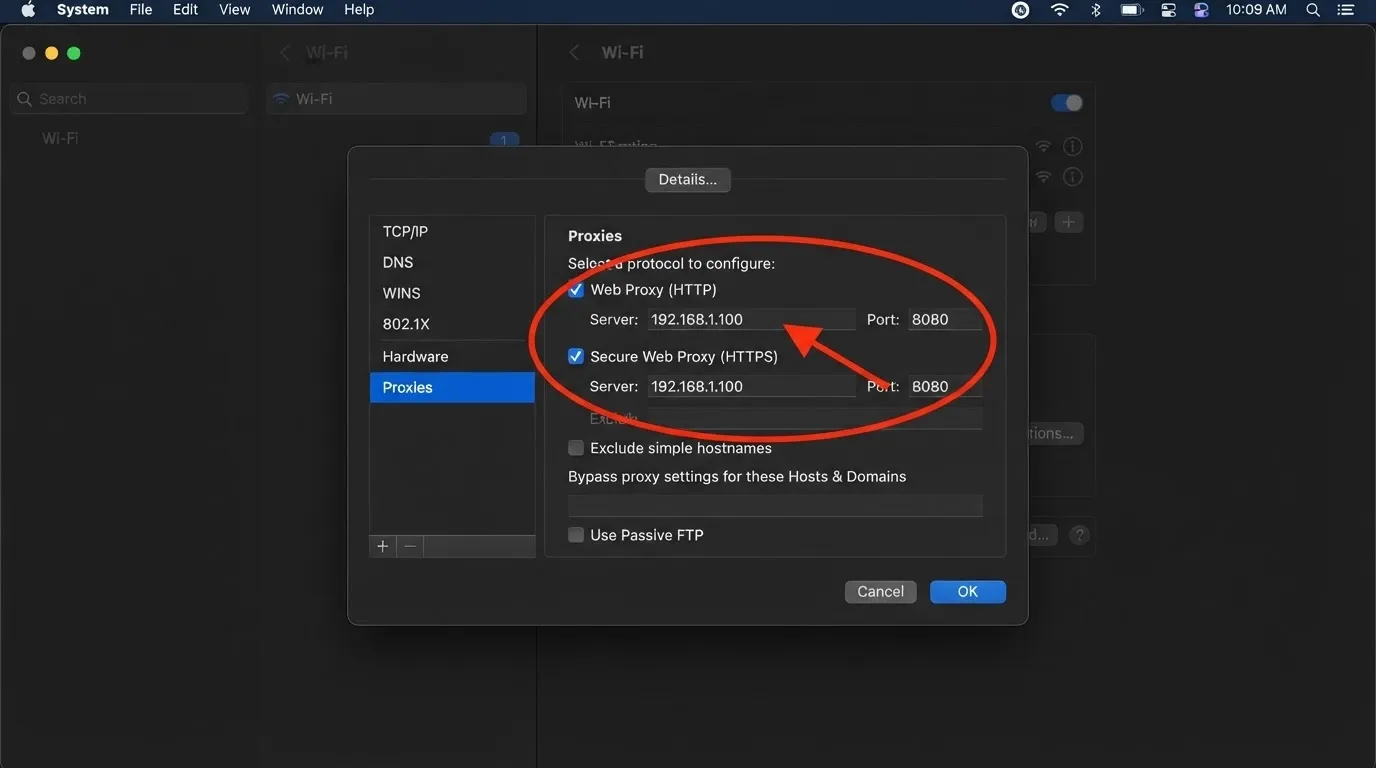Open the File menu
The height and width of the screenshot is (768, 1376).
[141, 10]
